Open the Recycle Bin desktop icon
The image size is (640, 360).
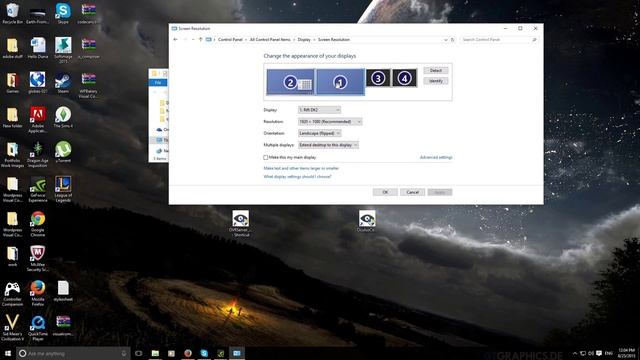(x=12, y=13)
